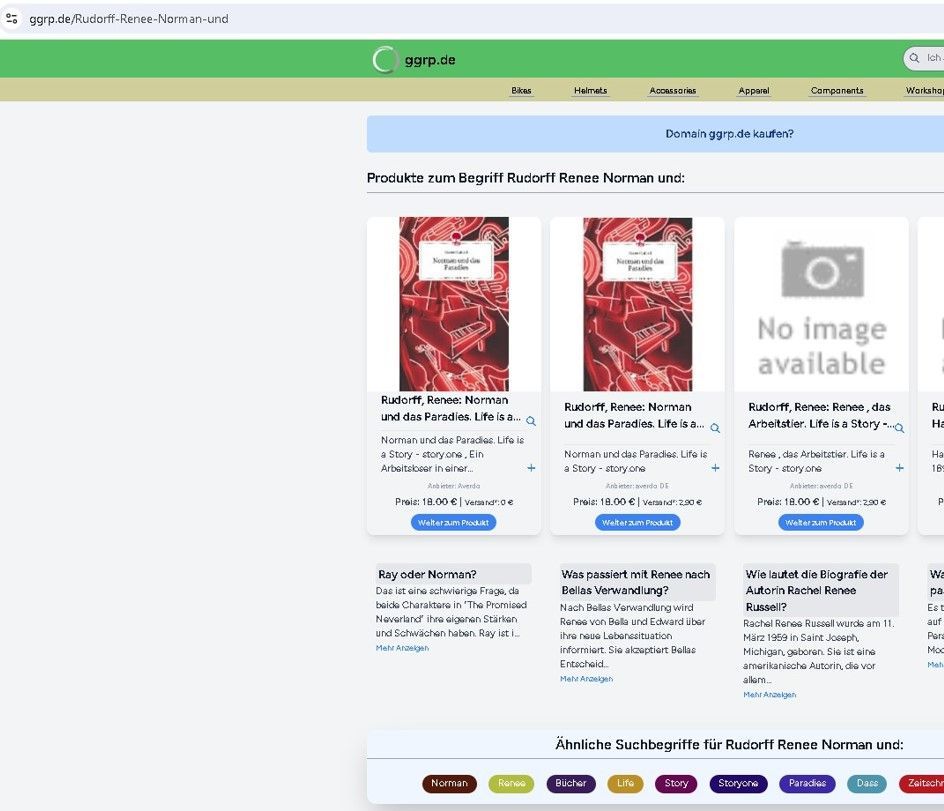Click 'Domain ggrp.de kaufen?' banner link
Viewport: 944px width, 811px height.
(x=729, y=134)
